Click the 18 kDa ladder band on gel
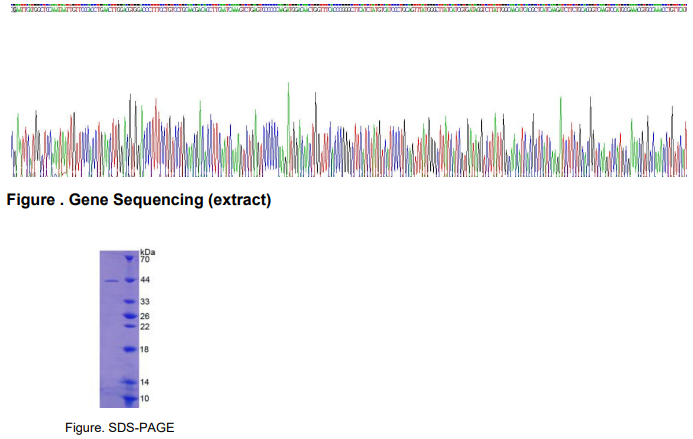693x439 pixels. (128, 349)
